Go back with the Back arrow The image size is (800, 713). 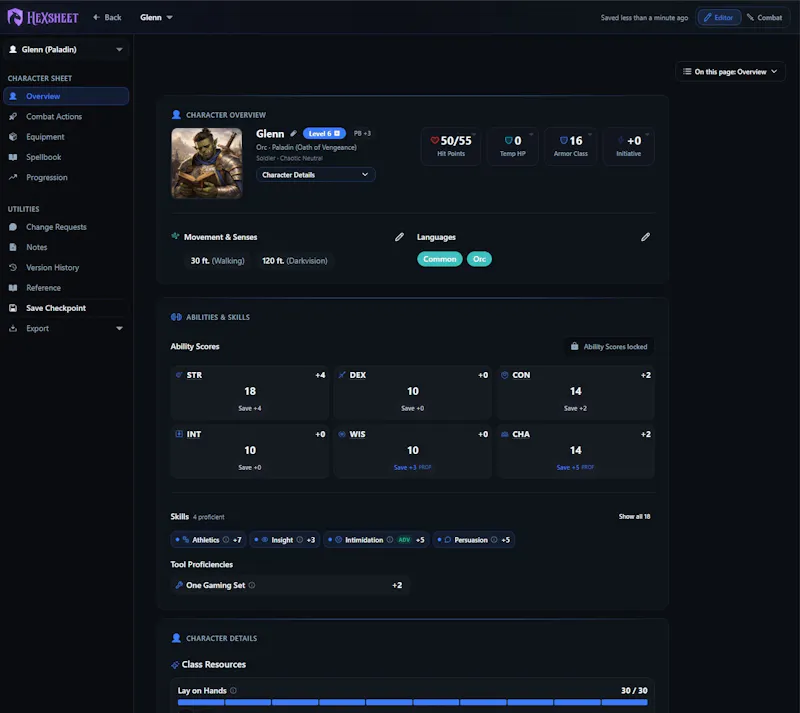coord(107,17)
